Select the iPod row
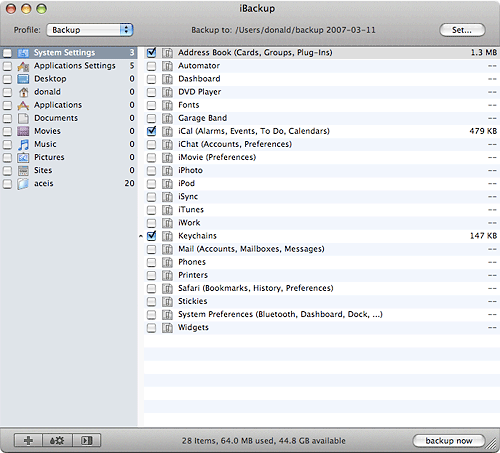 point(322,184)
